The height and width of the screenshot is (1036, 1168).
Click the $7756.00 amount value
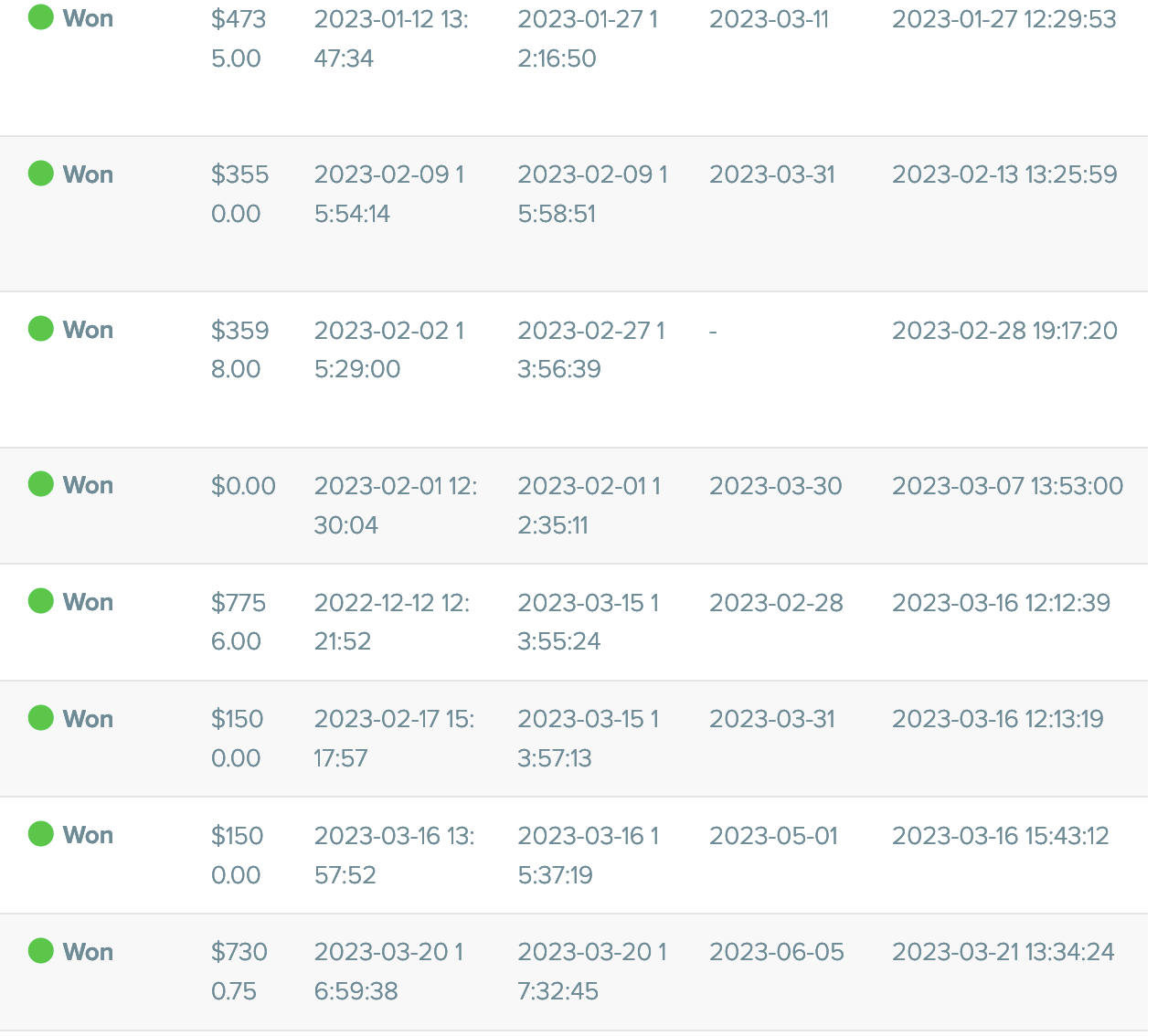[x=238, y=621]
